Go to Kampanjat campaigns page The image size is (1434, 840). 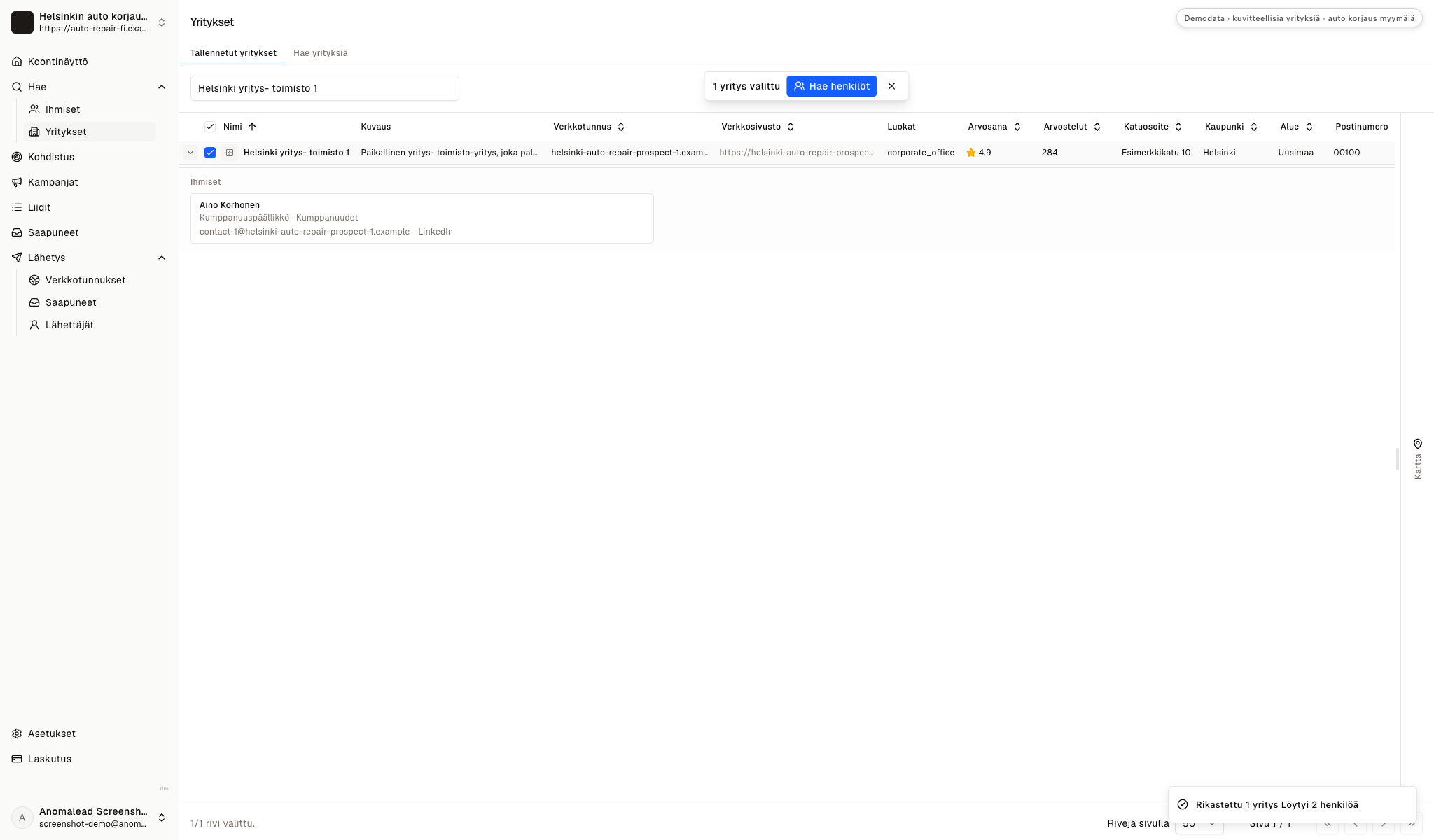pyautogui.click(x=53, y=182)
